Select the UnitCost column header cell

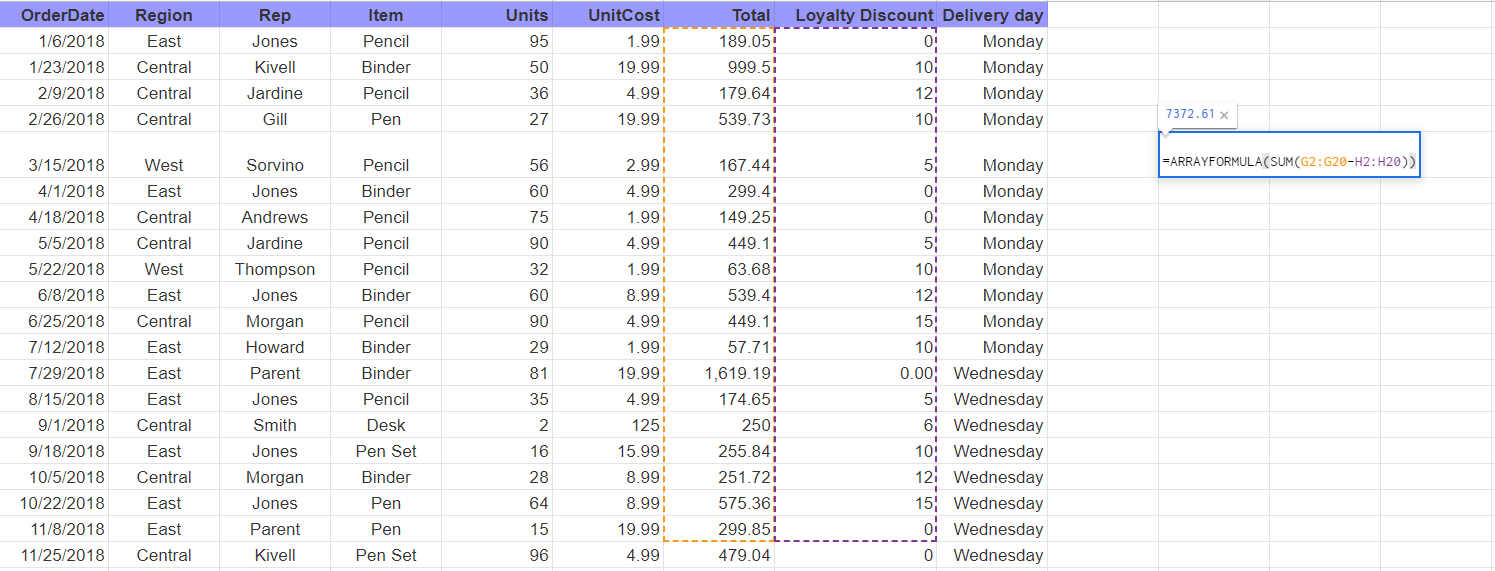click(608, 15)
